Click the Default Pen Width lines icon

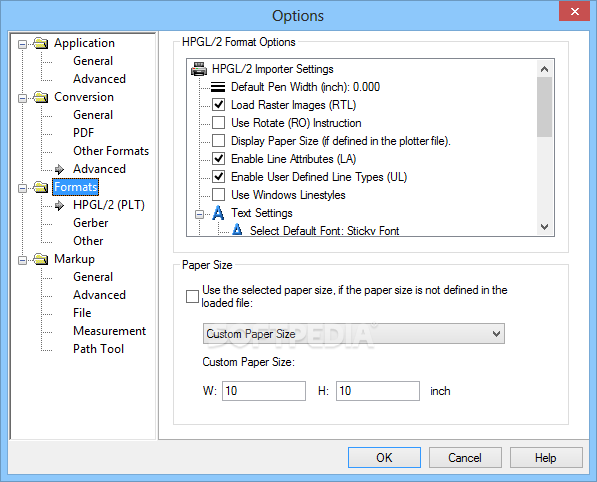[x=218, y=87]
